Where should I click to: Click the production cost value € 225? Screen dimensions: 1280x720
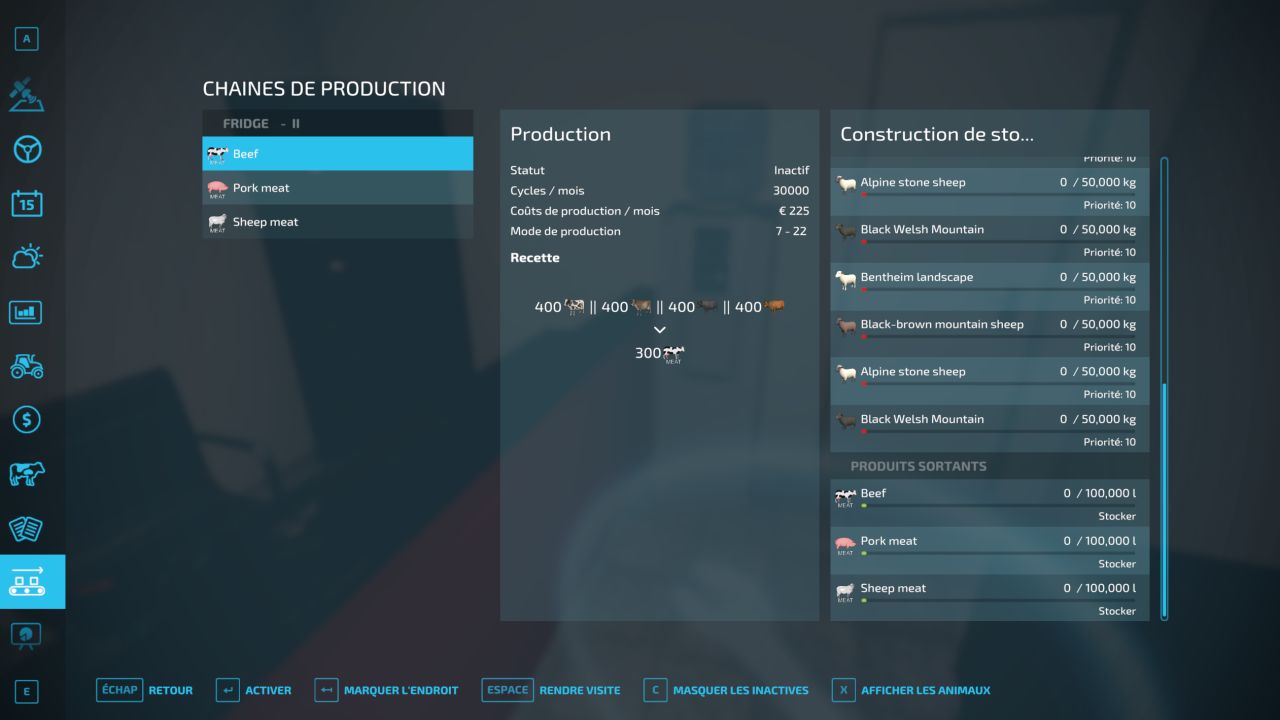point(794,211)
